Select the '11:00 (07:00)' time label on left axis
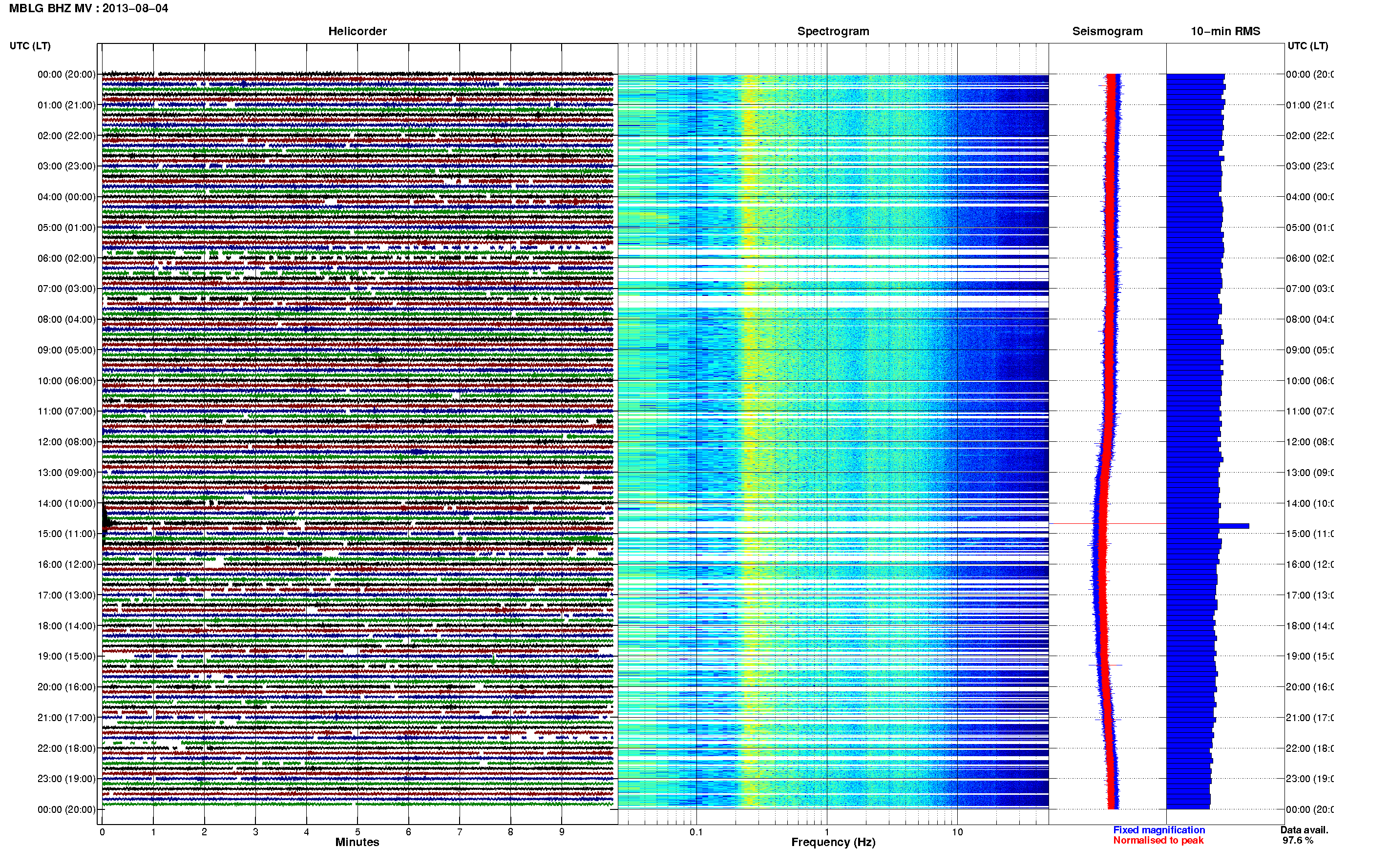The image size is (1389, 868). click(x=66, y=411)
